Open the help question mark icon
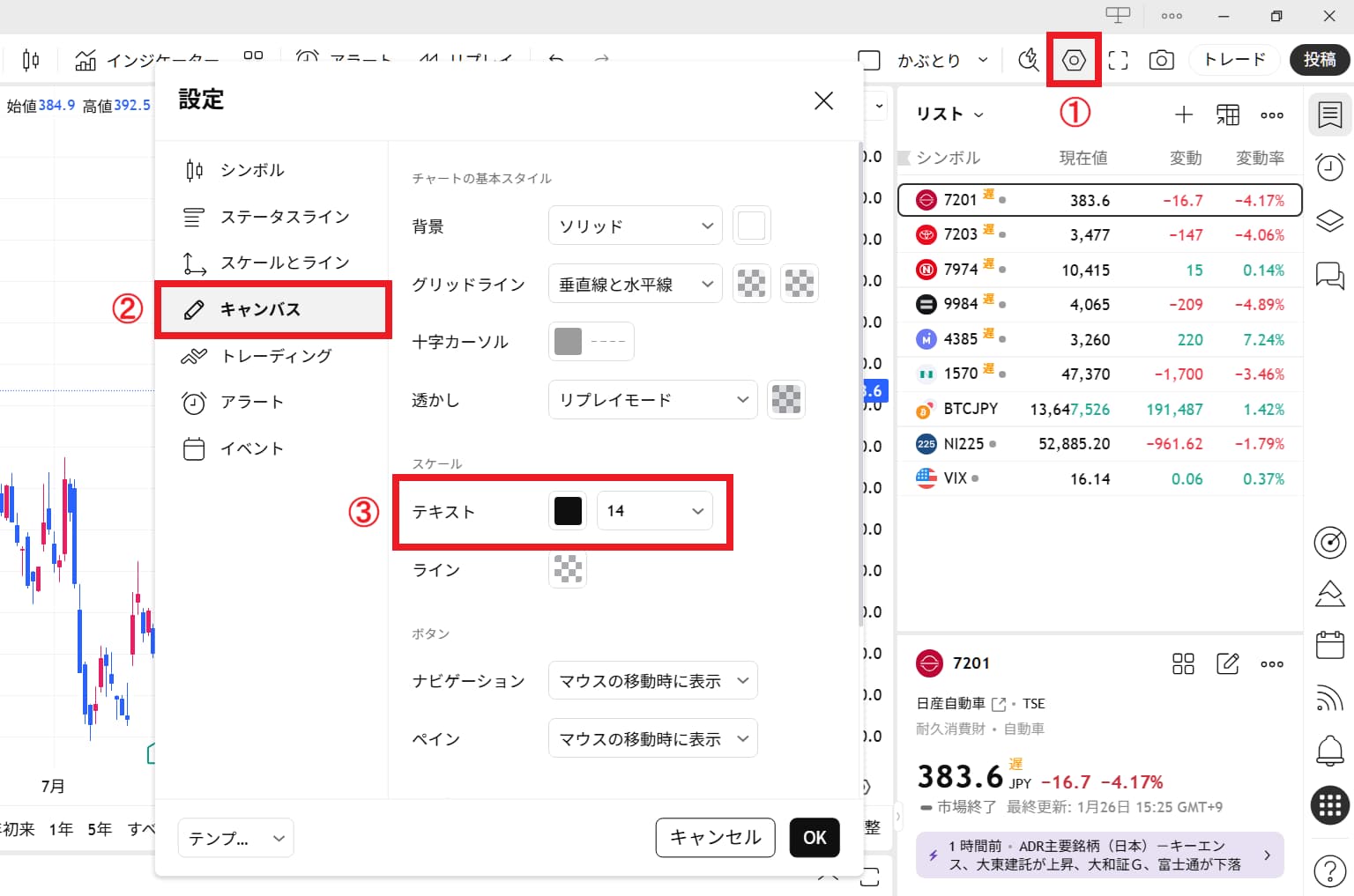Viewport: 1354px width, 896px height. coord(1330,870)
